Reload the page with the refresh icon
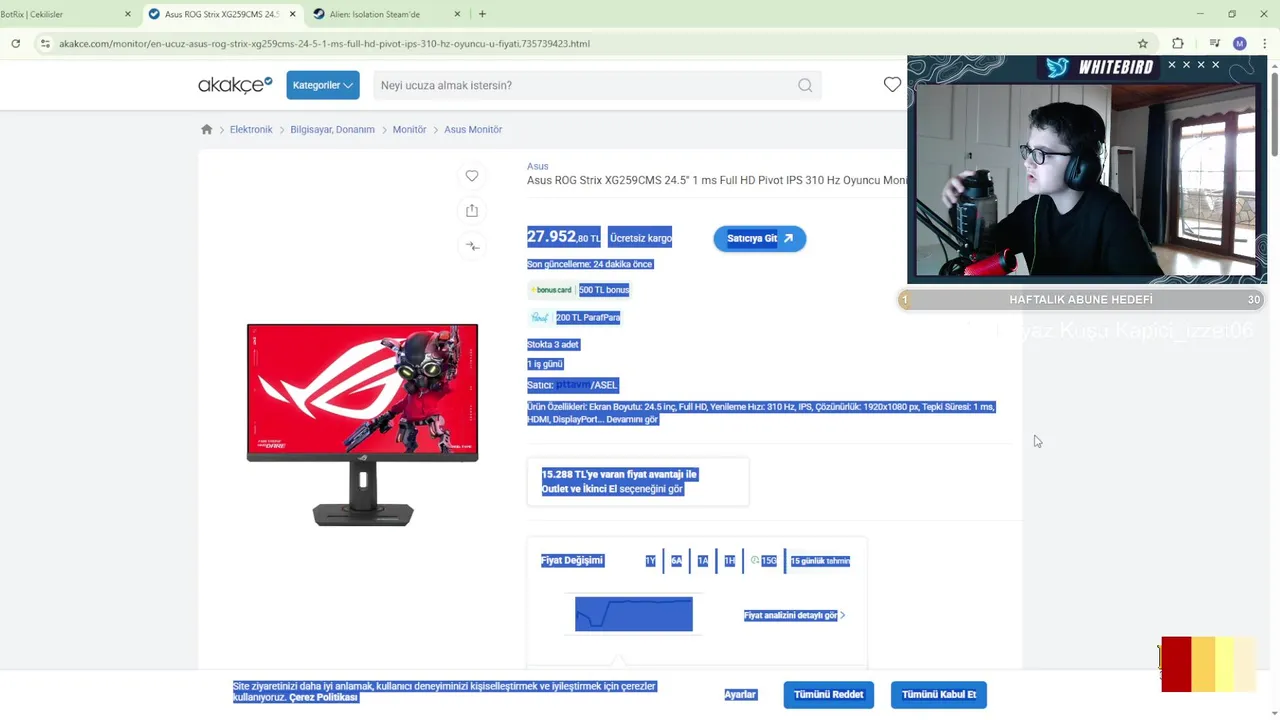 [15, 43]
